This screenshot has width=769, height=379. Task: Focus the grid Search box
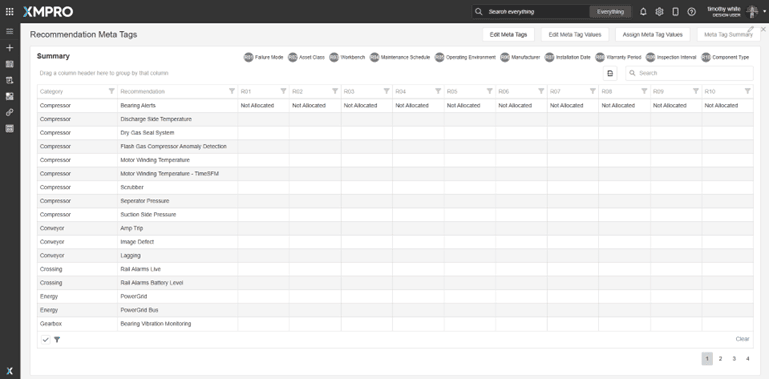(690, 73)
